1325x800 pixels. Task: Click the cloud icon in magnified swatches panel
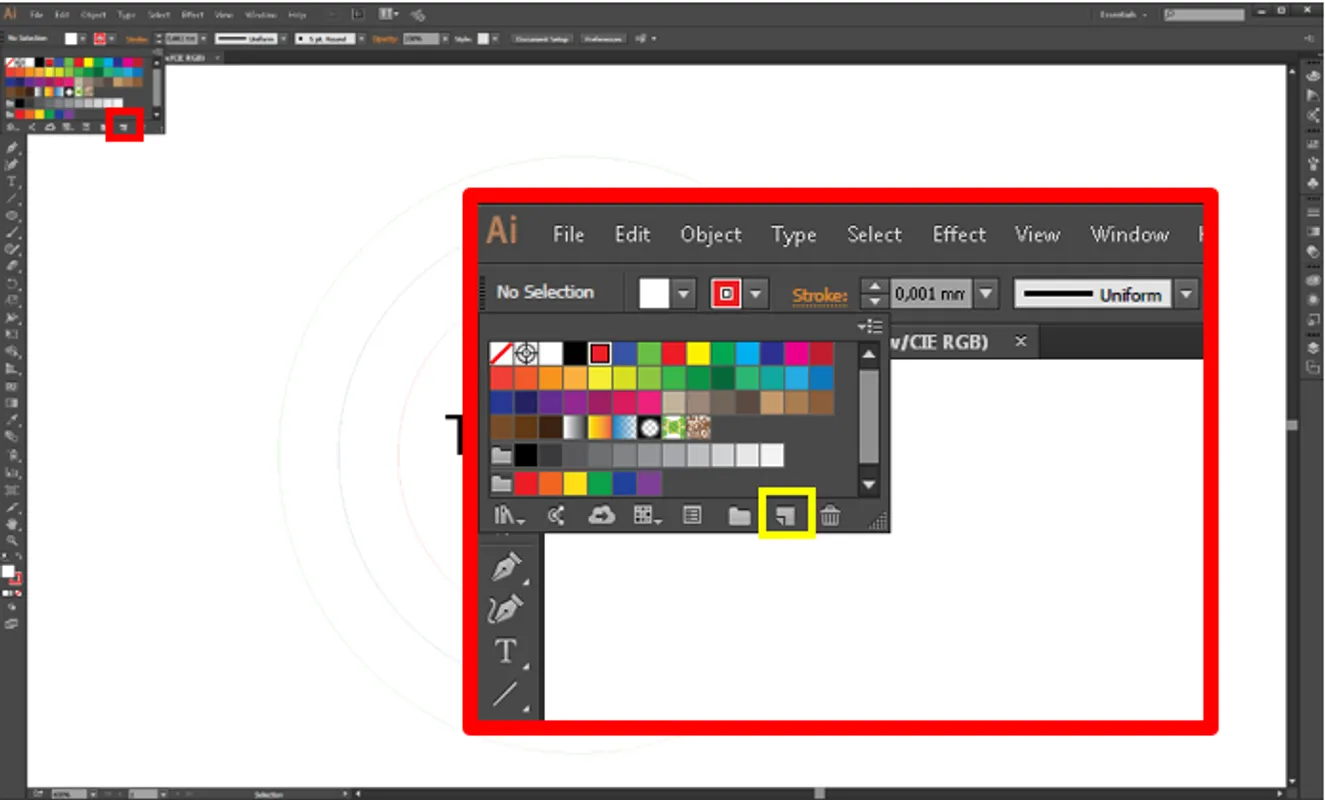601,515
